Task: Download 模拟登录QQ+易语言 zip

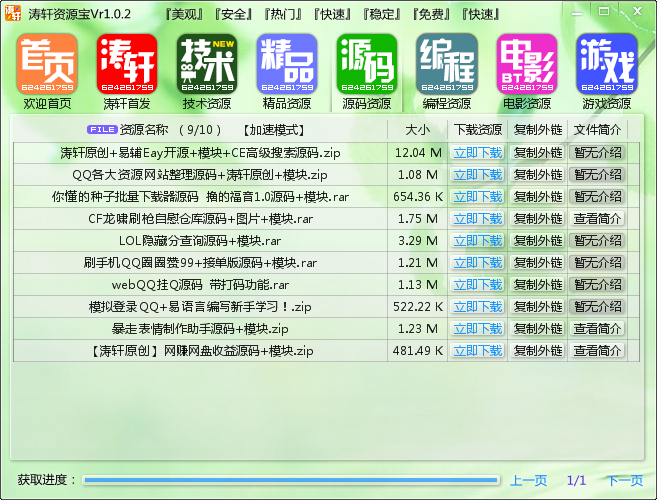Action: (478, 307)
